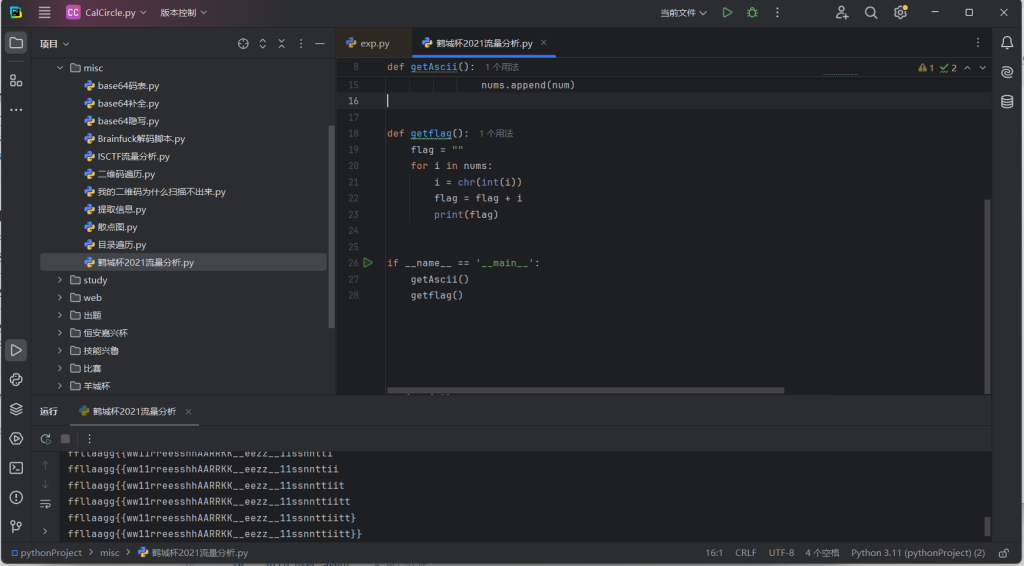Start debugging with the bug icon
This screenshot has width=1024, height=566.
click(752, 13)
